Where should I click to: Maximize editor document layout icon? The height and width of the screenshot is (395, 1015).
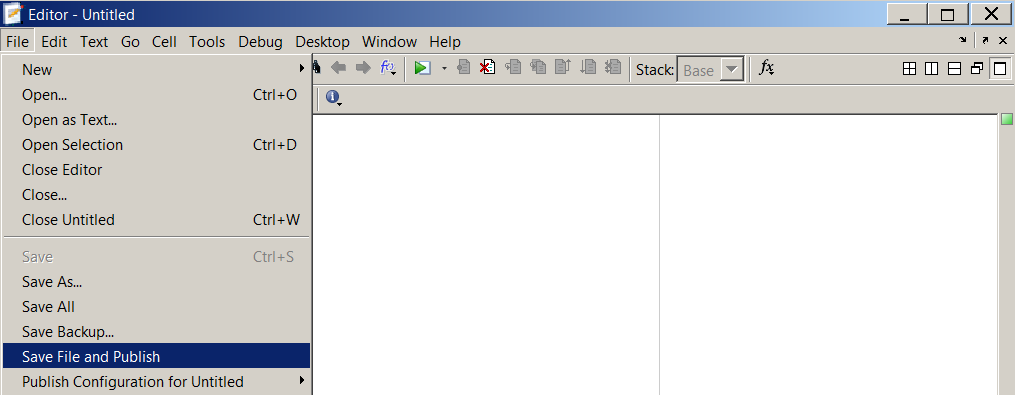pos(999,69)
